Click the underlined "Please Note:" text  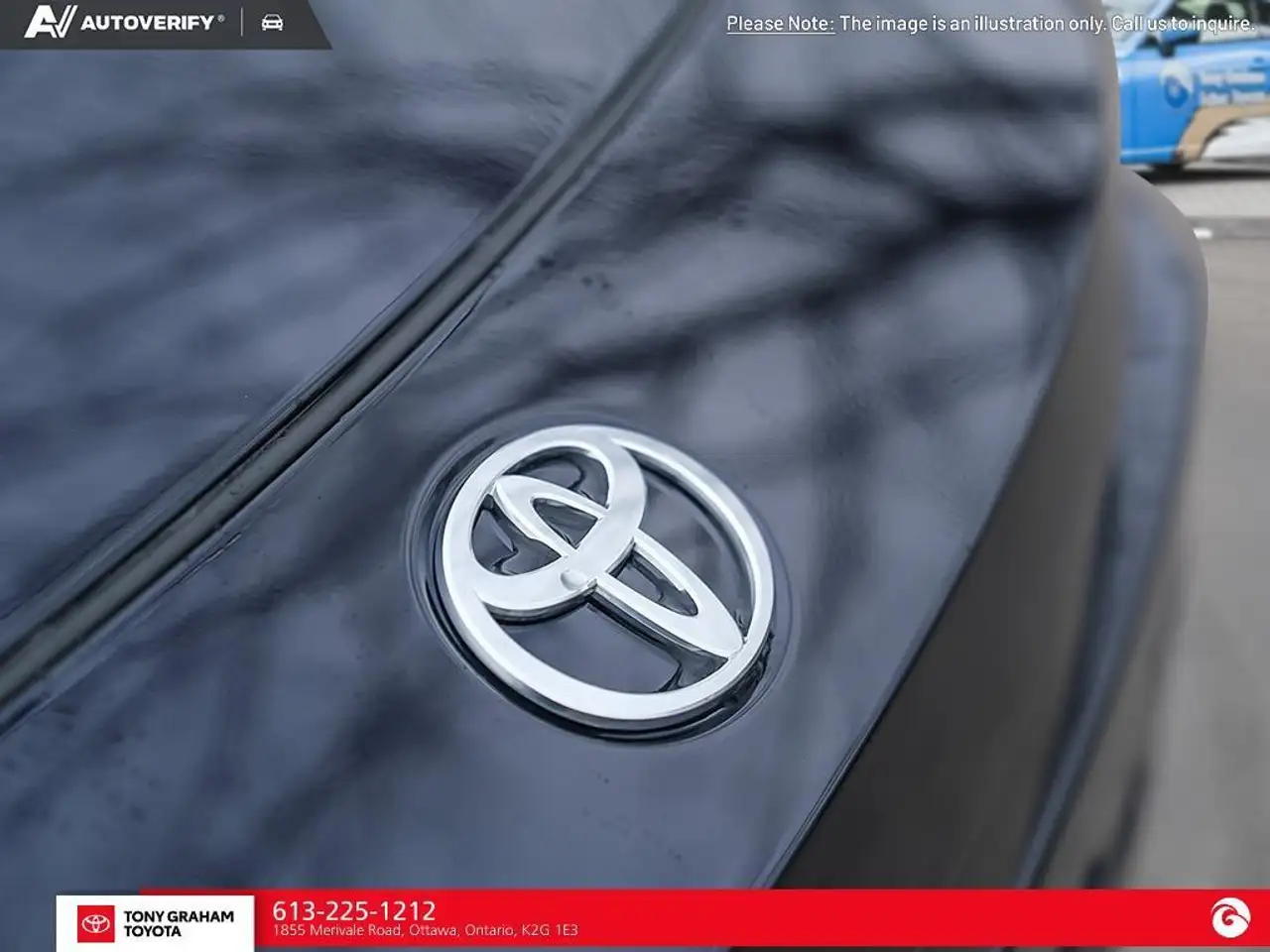[x=780, y=23]
